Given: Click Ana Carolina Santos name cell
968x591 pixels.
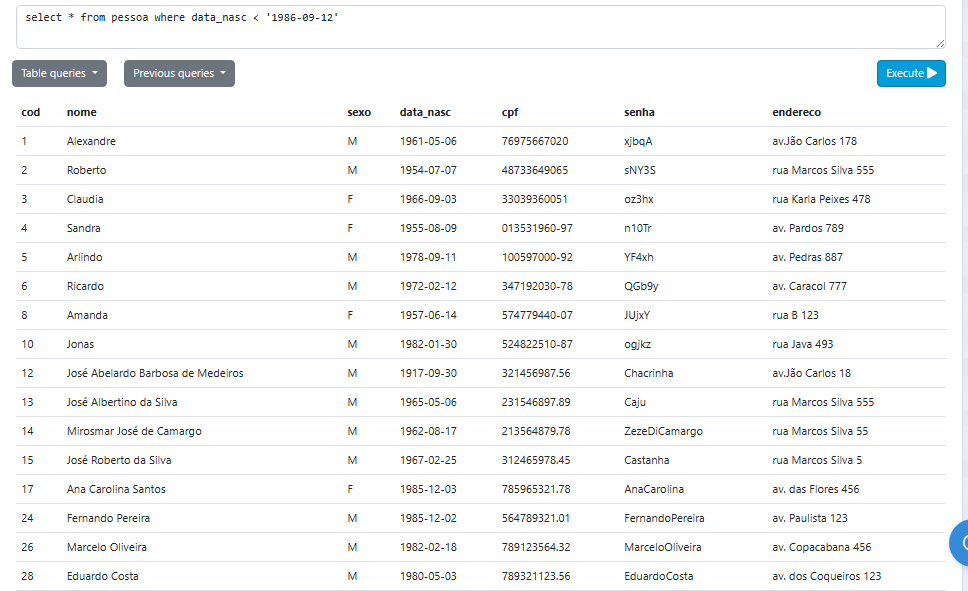Looking at the screenshot, I should (116, 490).
